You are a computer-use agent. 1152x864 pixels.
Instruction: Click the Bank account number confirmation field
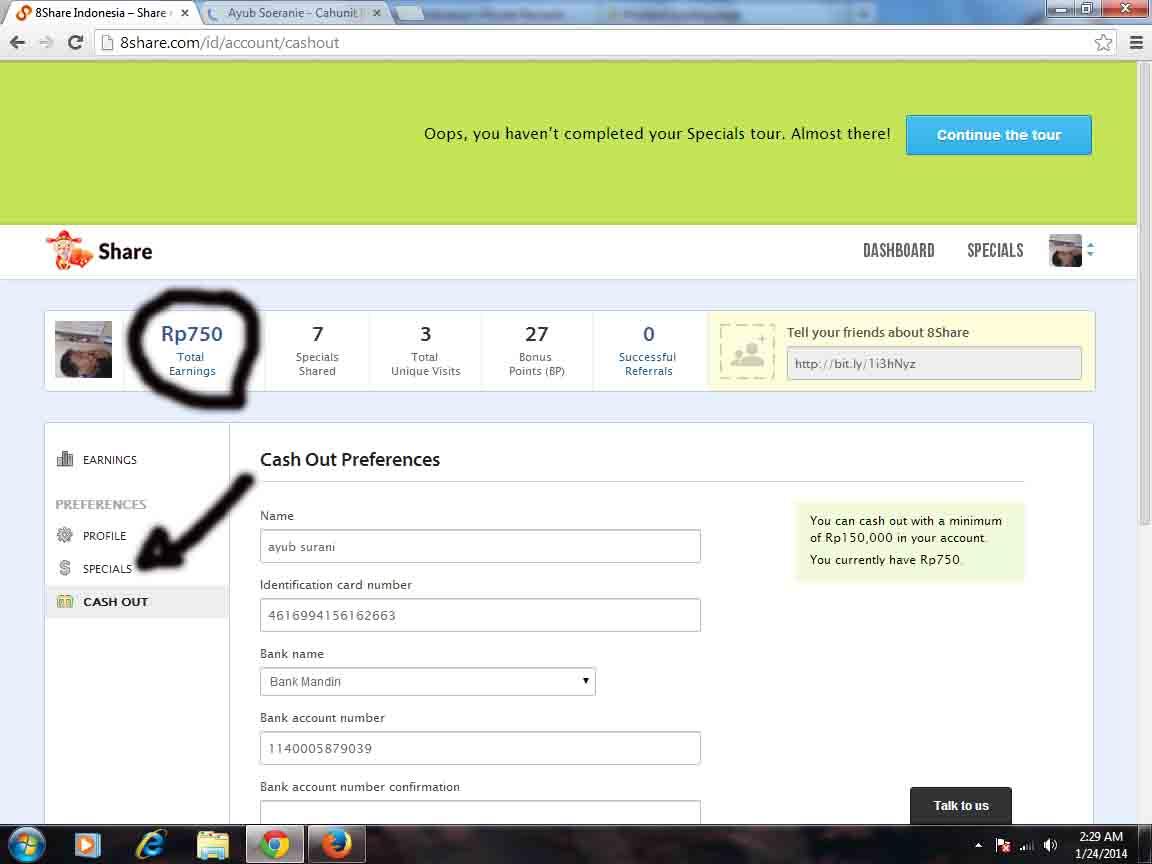point(480,812)
